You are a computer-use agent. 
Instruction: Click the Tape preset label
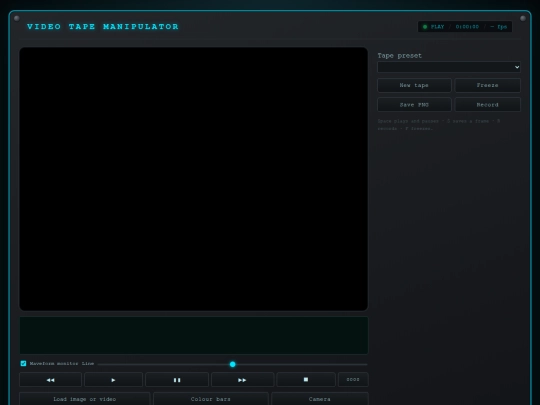399,55
